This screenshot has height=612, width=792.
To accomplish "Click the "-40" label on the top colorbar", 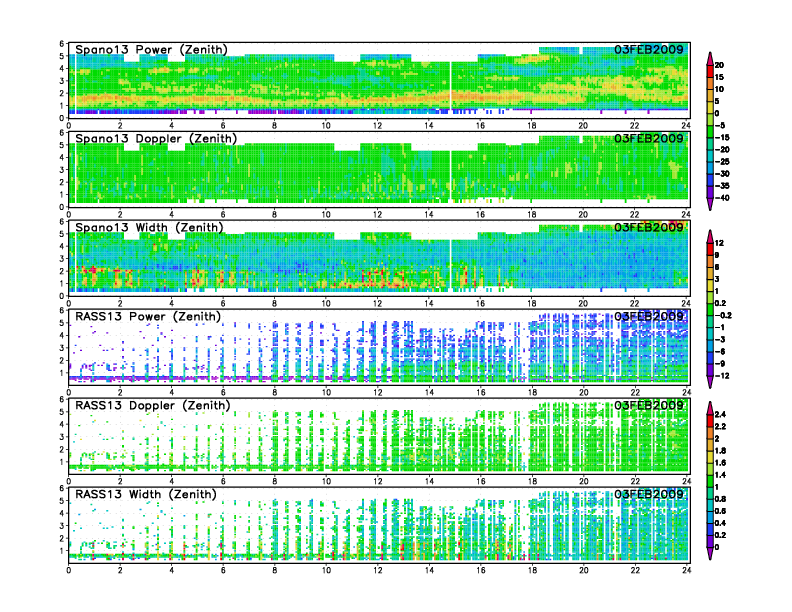I will click(722, 198).
